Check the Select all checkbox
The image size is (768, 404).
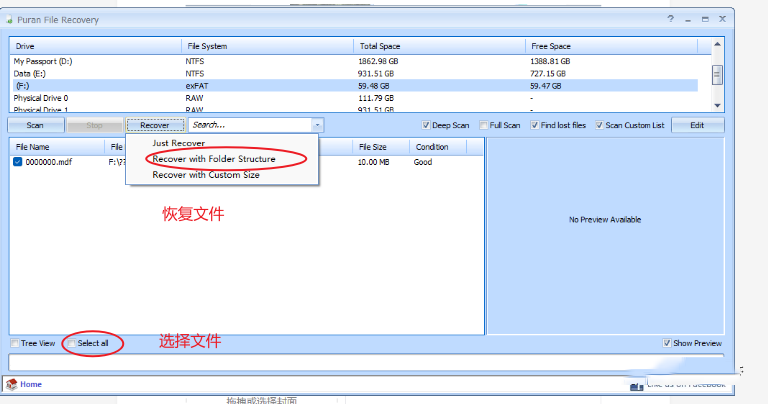(72, 343)
